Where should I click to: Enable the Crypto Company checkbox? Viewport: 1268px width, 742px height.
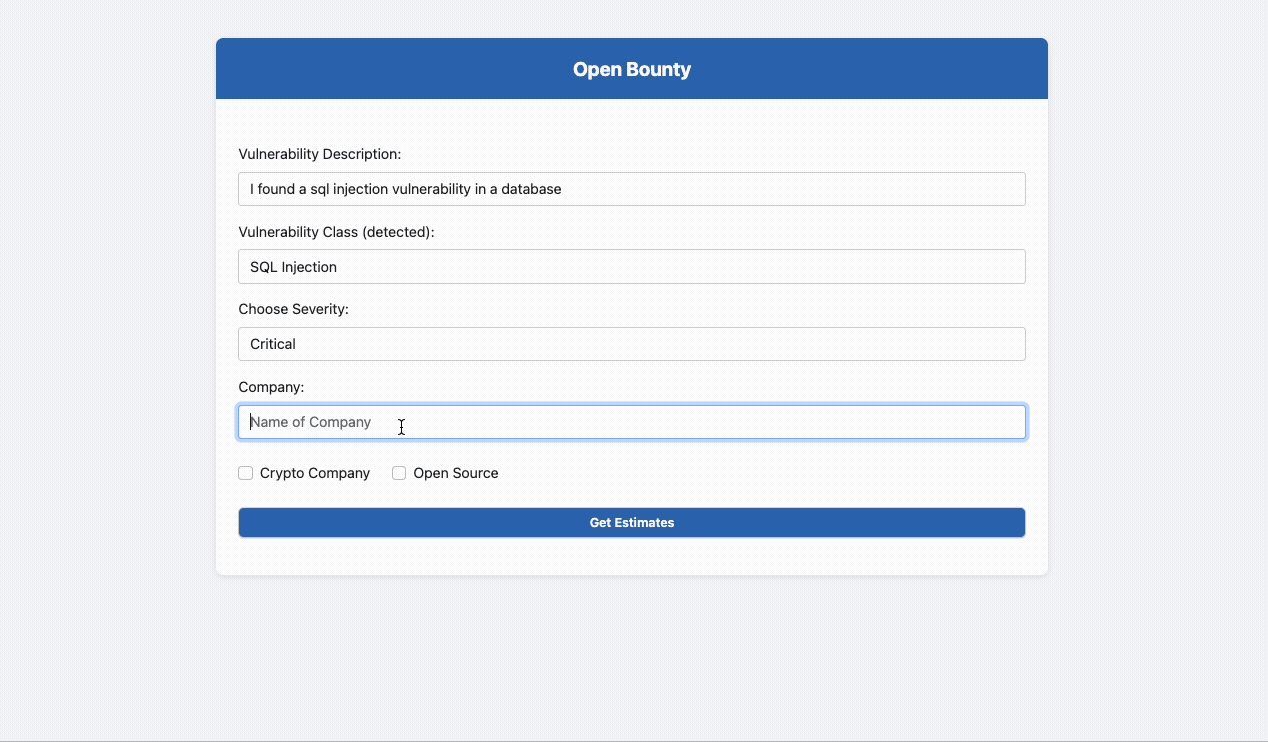pyautogui.click(x=245, y=472)
